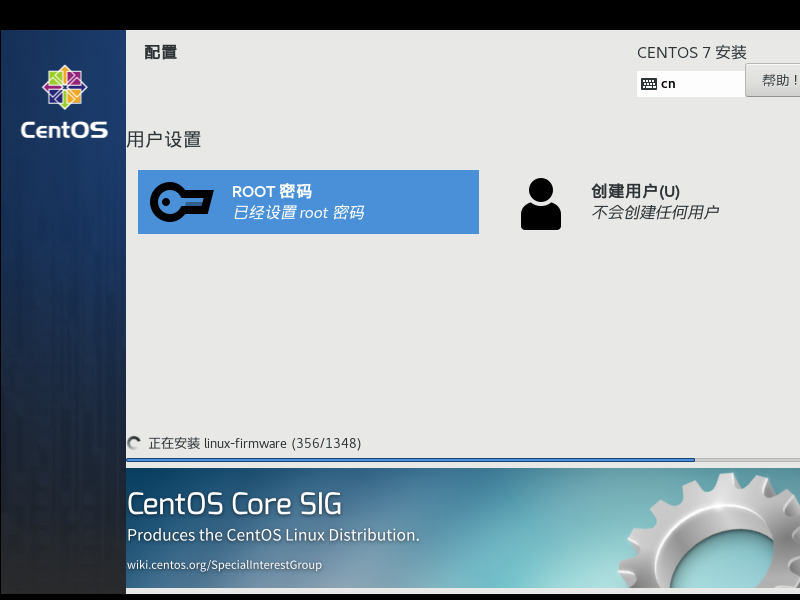Open the ROOT 密码 settings tile
Image resolution: width=800 pixels, height=600 pixels.
308,202
